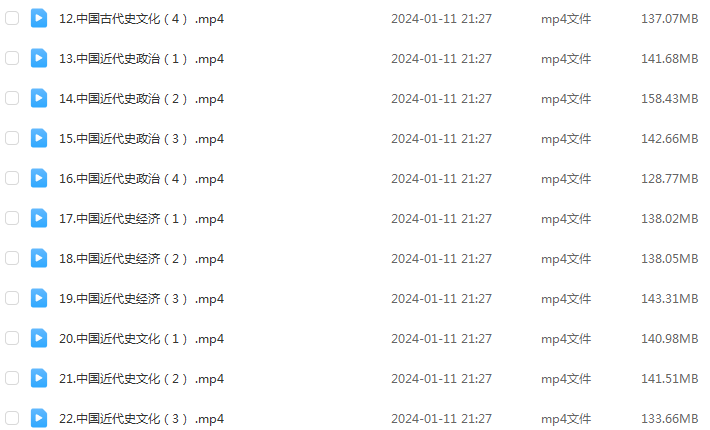
Task: Click video icon for 13.中国近代史政治（1）
Action: (x=39, y=58)
